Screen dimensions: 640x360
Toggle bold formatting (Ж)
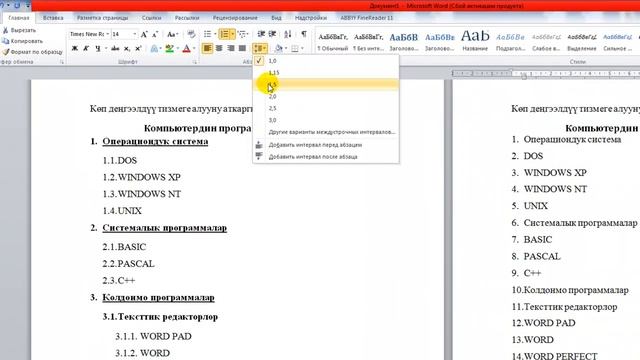click(x=75, y=49)
